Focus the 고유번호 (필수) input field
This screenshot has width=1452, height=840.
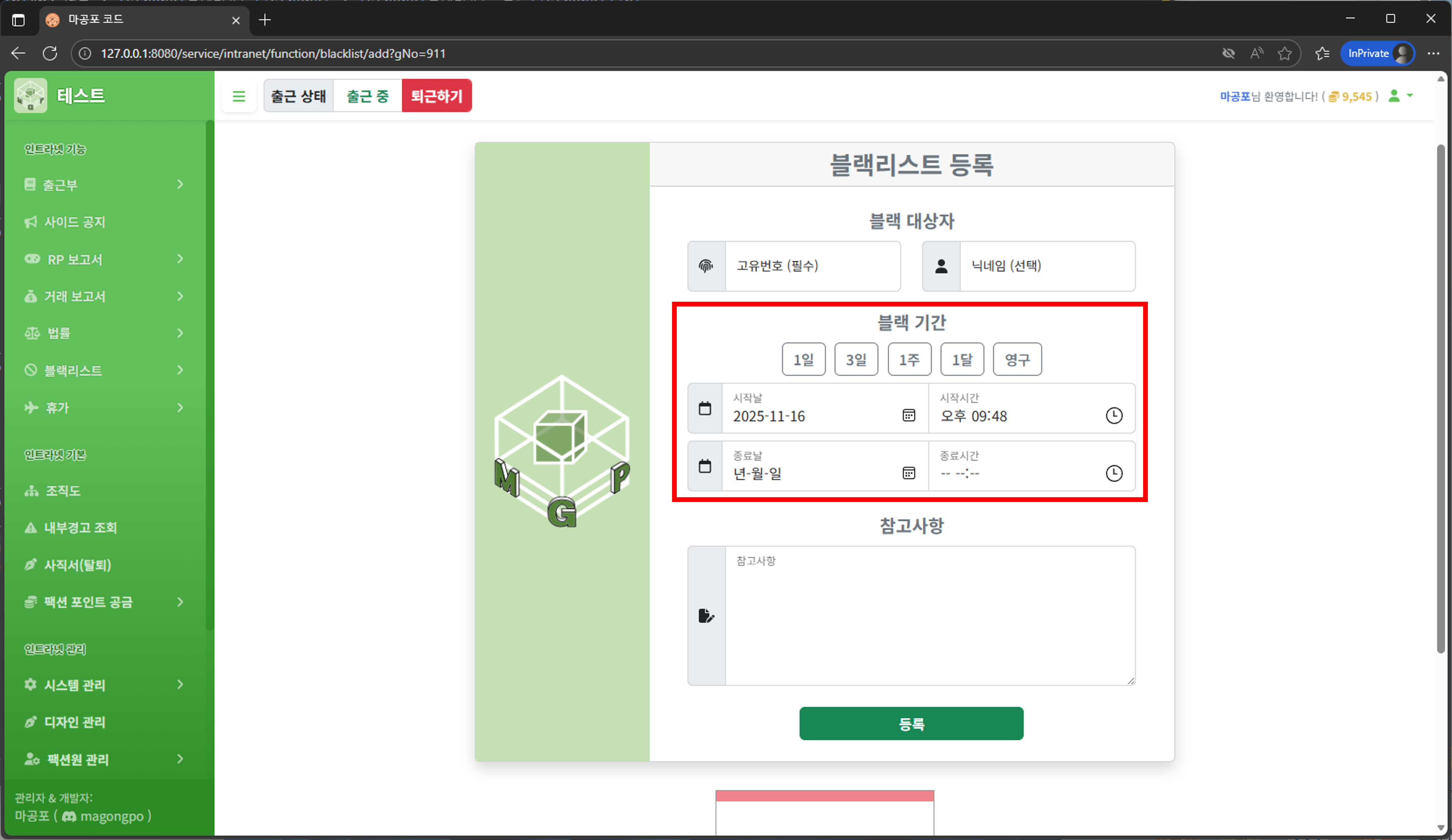click(x=813, y=266)
